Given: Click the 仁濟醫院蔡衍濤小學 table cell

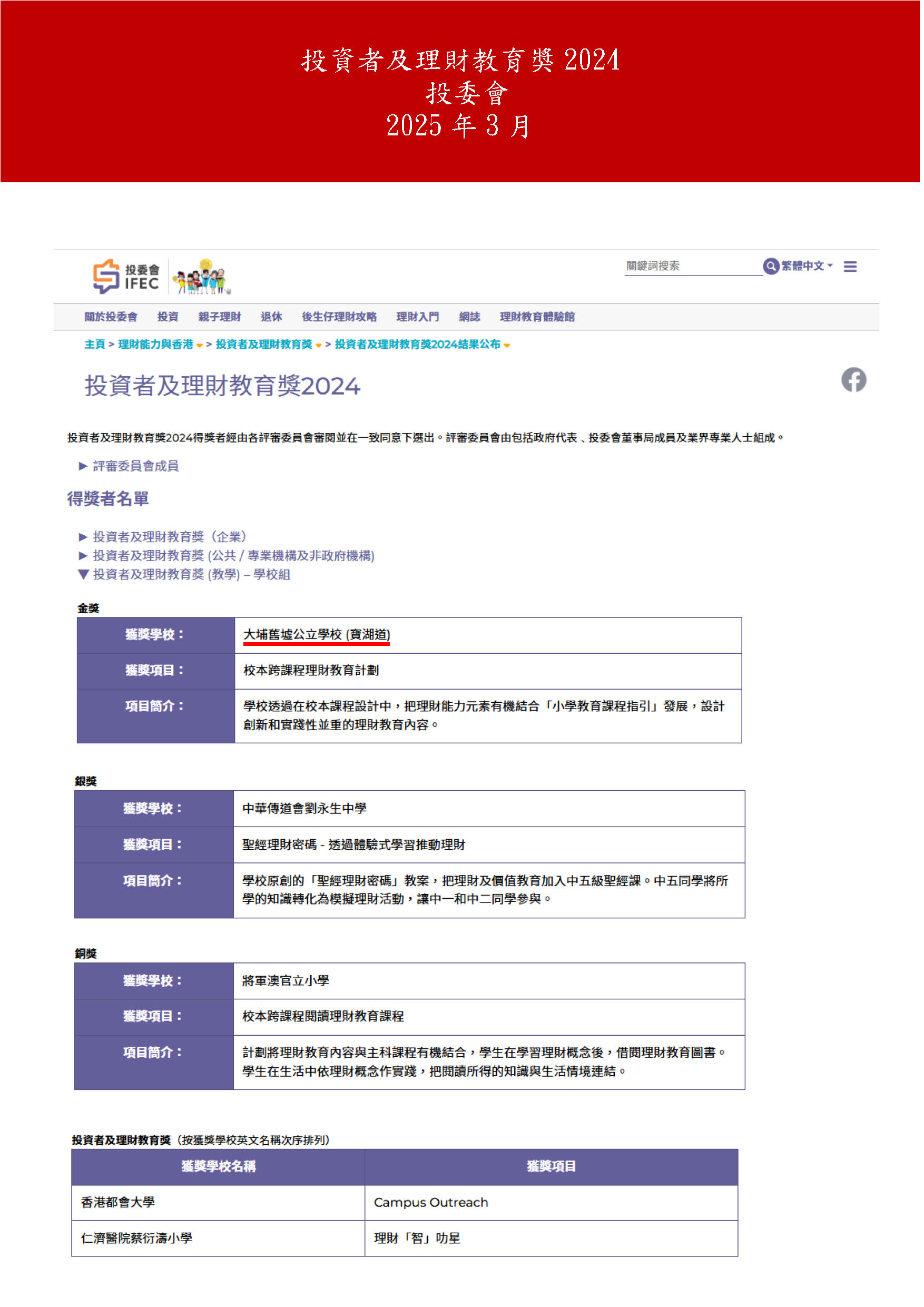Looking at the screenshot, I should (x=218, y=1237).
